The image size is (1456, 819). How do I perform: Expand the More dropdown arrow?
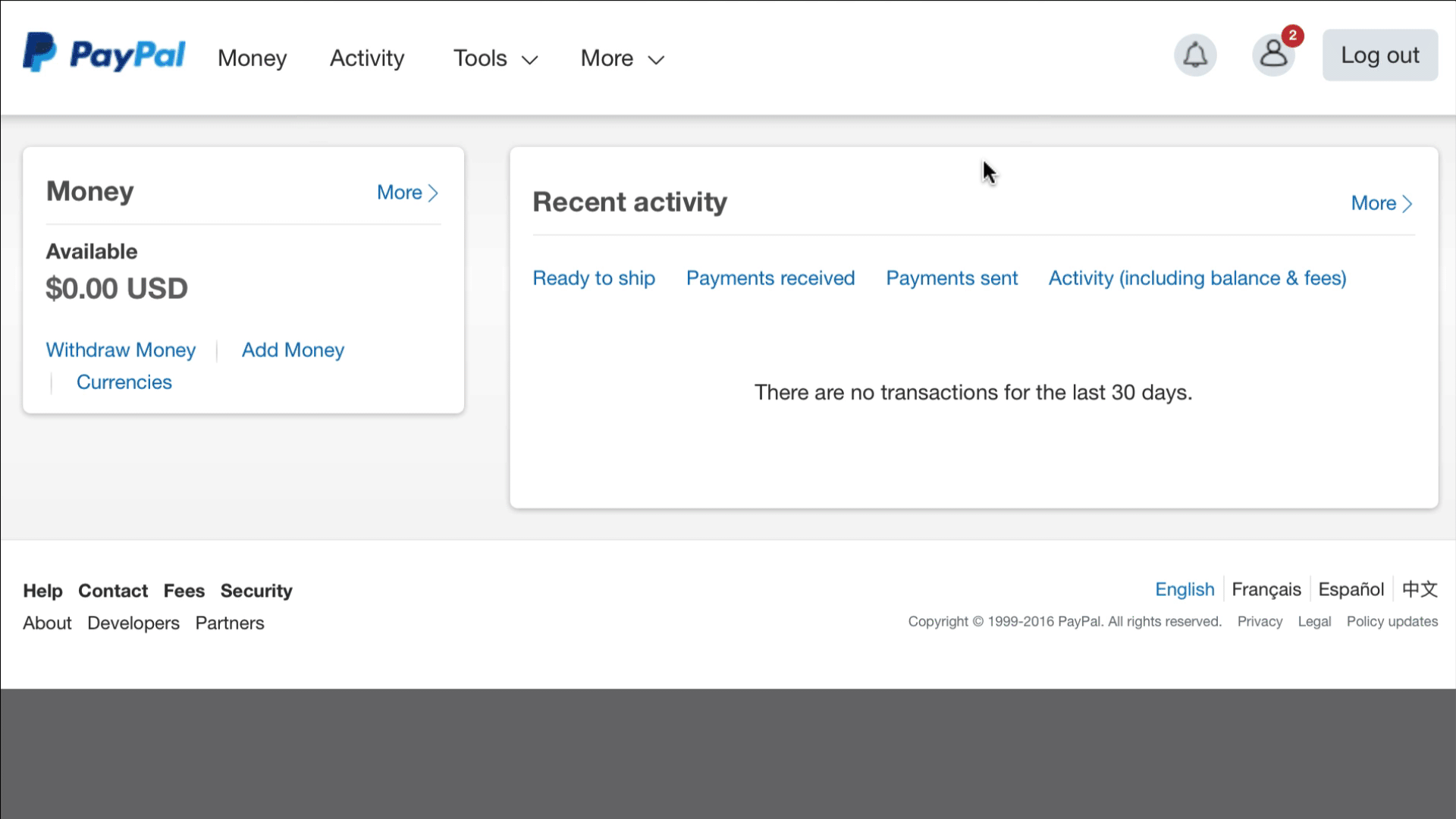[655, 58]
